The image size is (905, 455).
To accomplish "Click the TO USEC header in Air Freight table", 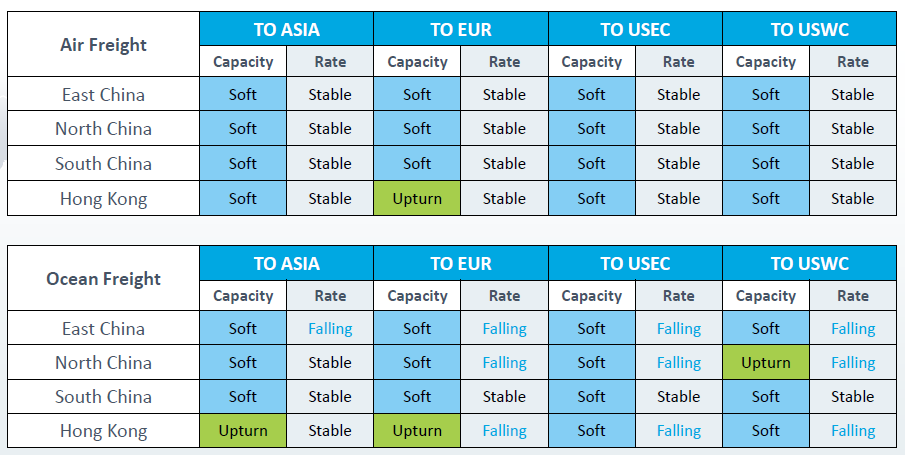I will coord(635,29).
